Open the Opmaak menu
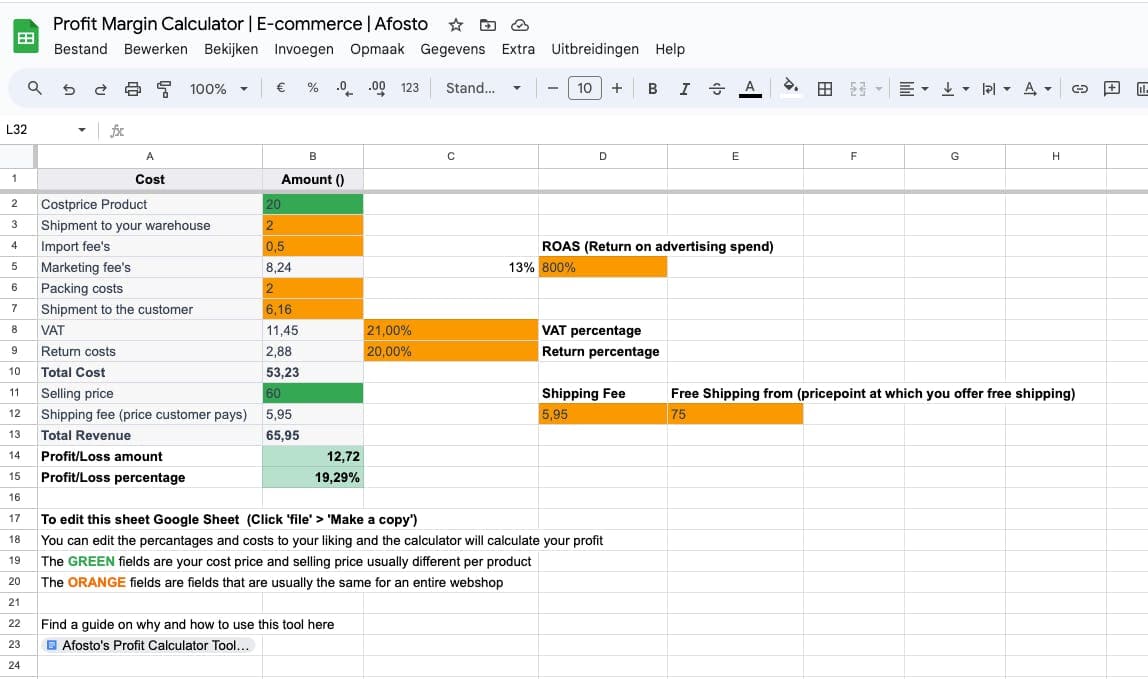Image resolution: width=1148 pixels, height=679 pixels. pos(377,49)
